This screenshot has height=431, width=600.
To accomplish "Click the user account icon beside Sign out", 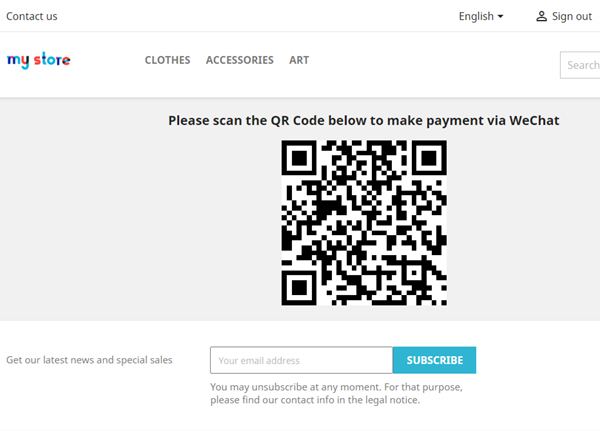I will pyautogui.click(x=541, y=16).
